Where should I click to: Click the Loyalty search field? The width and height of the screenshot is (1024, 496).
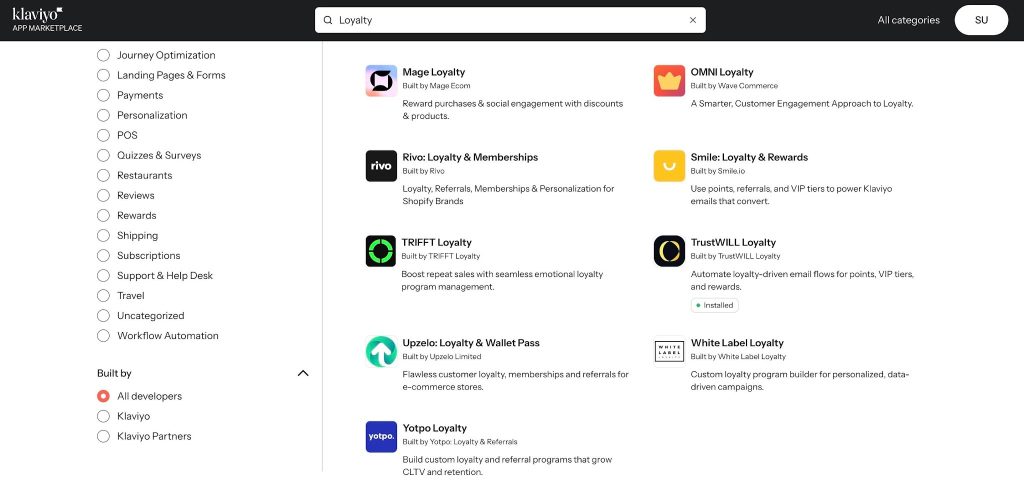tap(510, 20)
